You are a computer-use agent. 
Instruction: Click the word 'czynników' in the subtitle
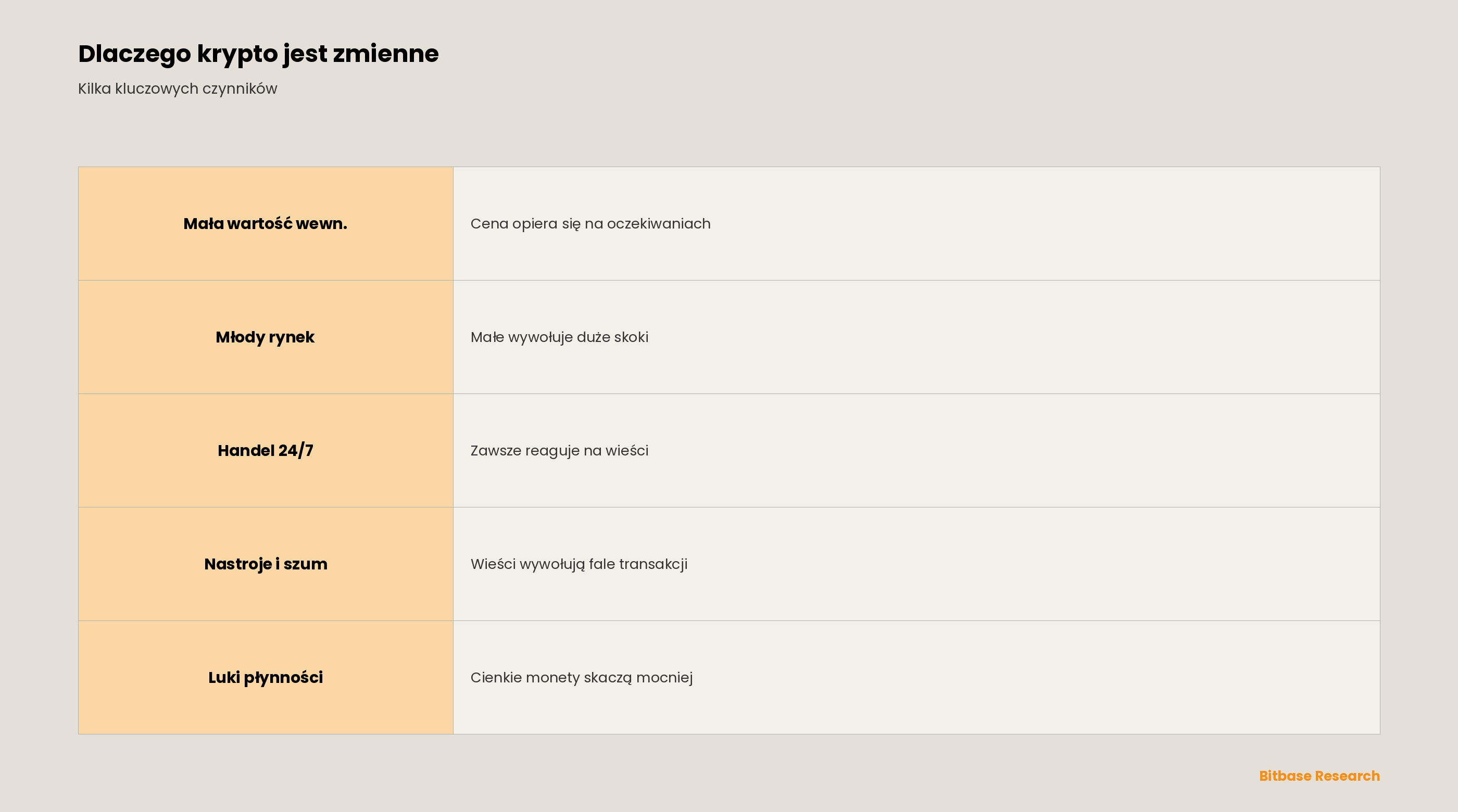point(240,90)
